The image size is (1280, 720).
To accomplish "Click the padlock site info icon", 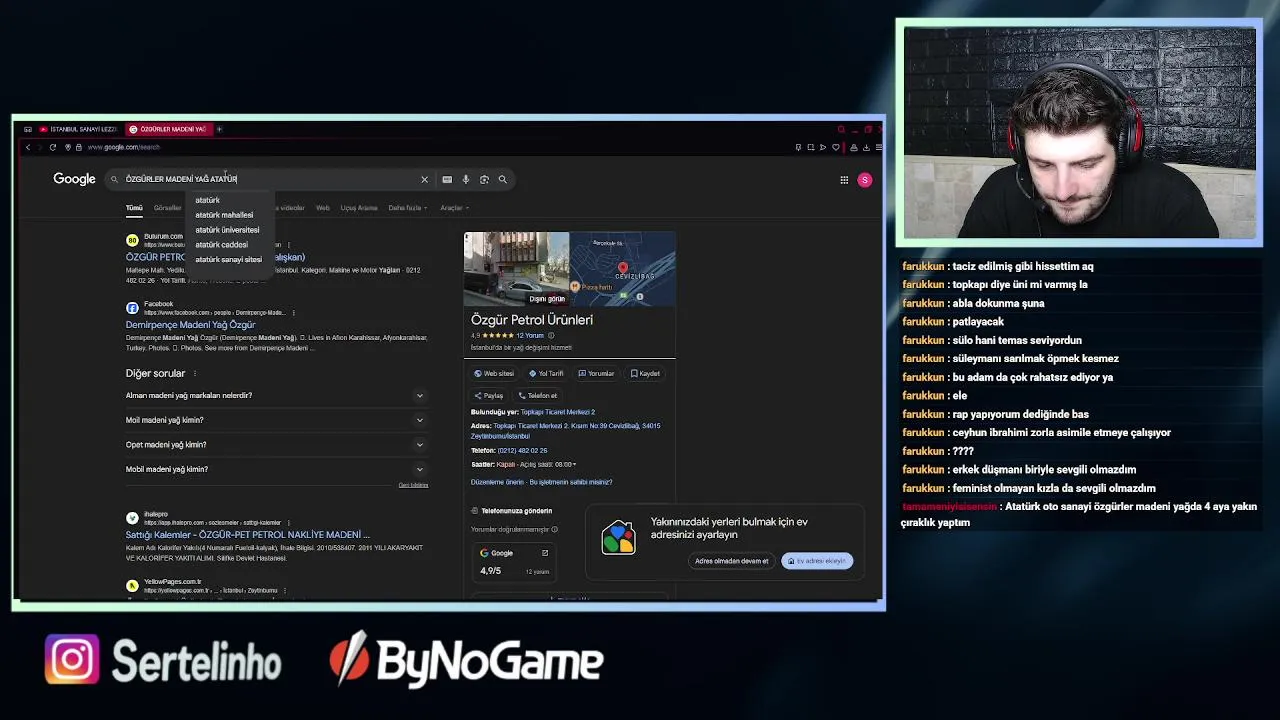I will point(78,147).
